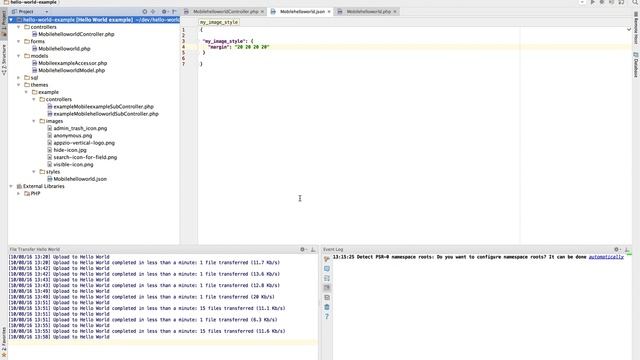Collapse the forms folder

18,41
